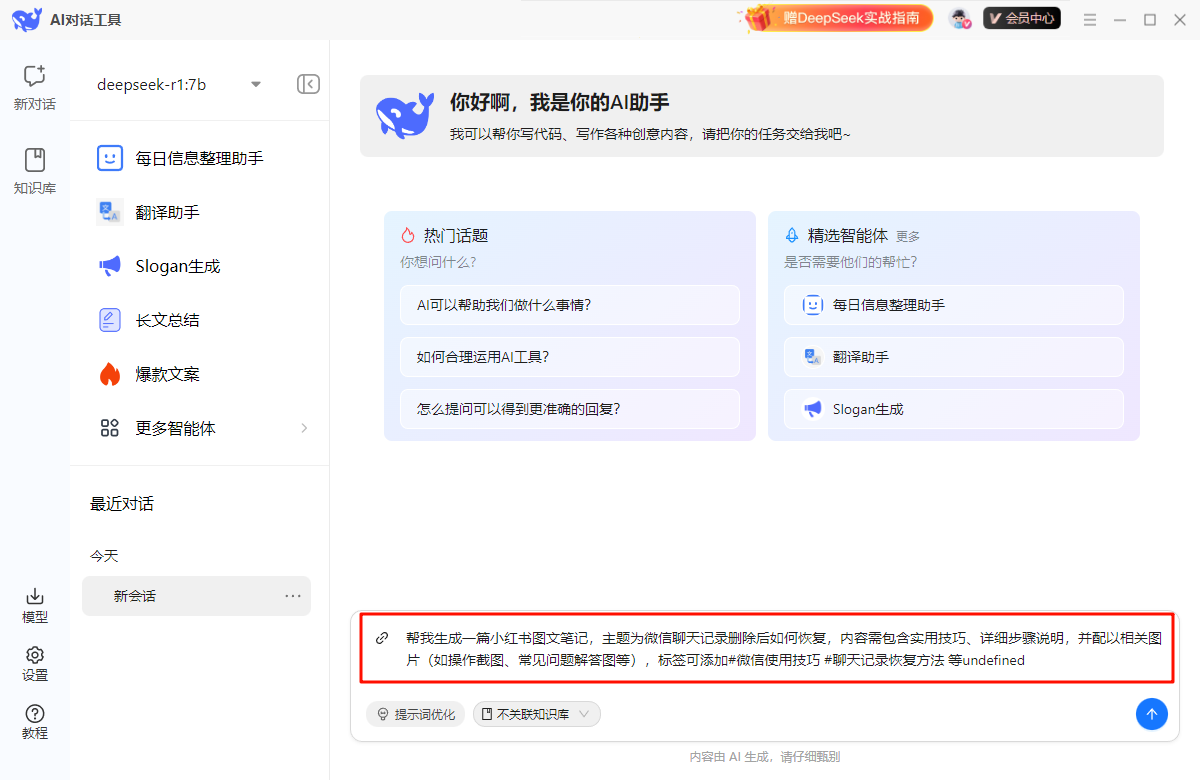Viewport: 1200px width, 780px height.
Task: Open the 会员中心 member center
Action: point(1021,18)
